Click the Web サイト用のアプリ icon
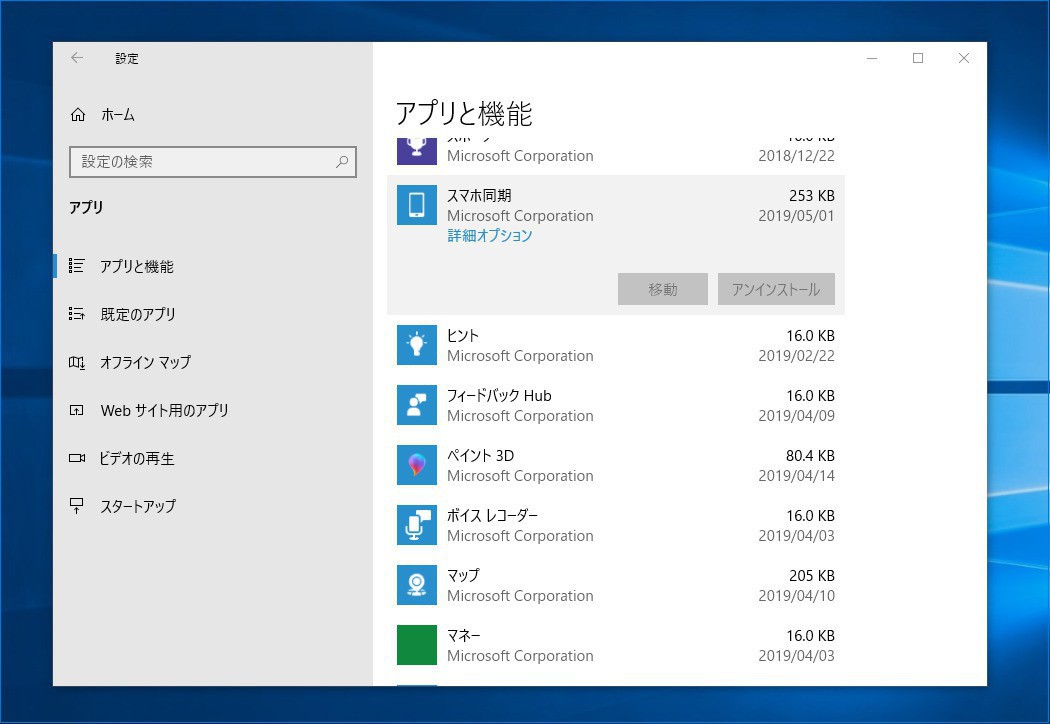Image resolution: width=1050 pixels, height=724 pixels. pyautogui.click(x=76, y=410)
